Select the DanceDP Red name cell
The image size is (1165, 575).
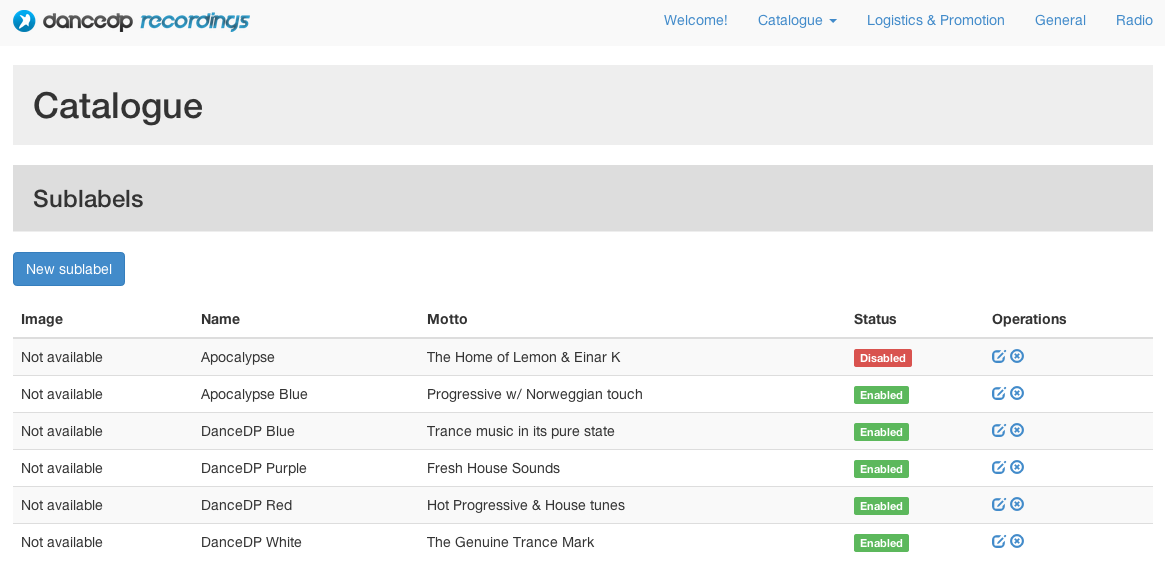point(246,505)
